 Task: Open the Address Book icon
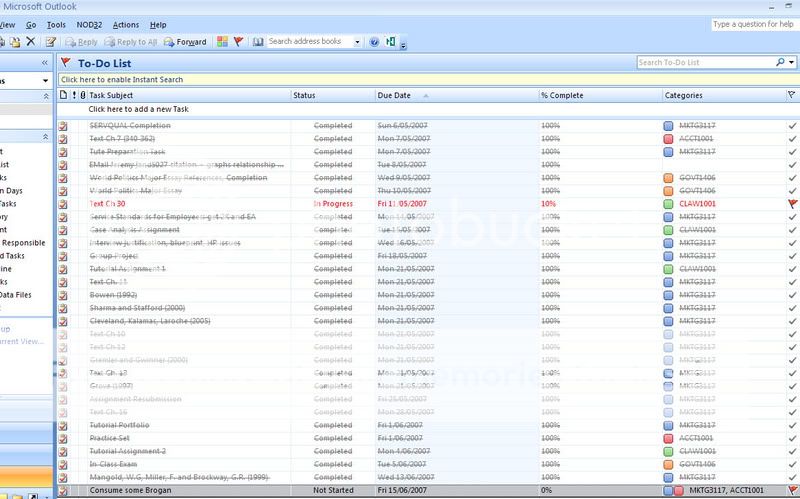pos(258,42)
